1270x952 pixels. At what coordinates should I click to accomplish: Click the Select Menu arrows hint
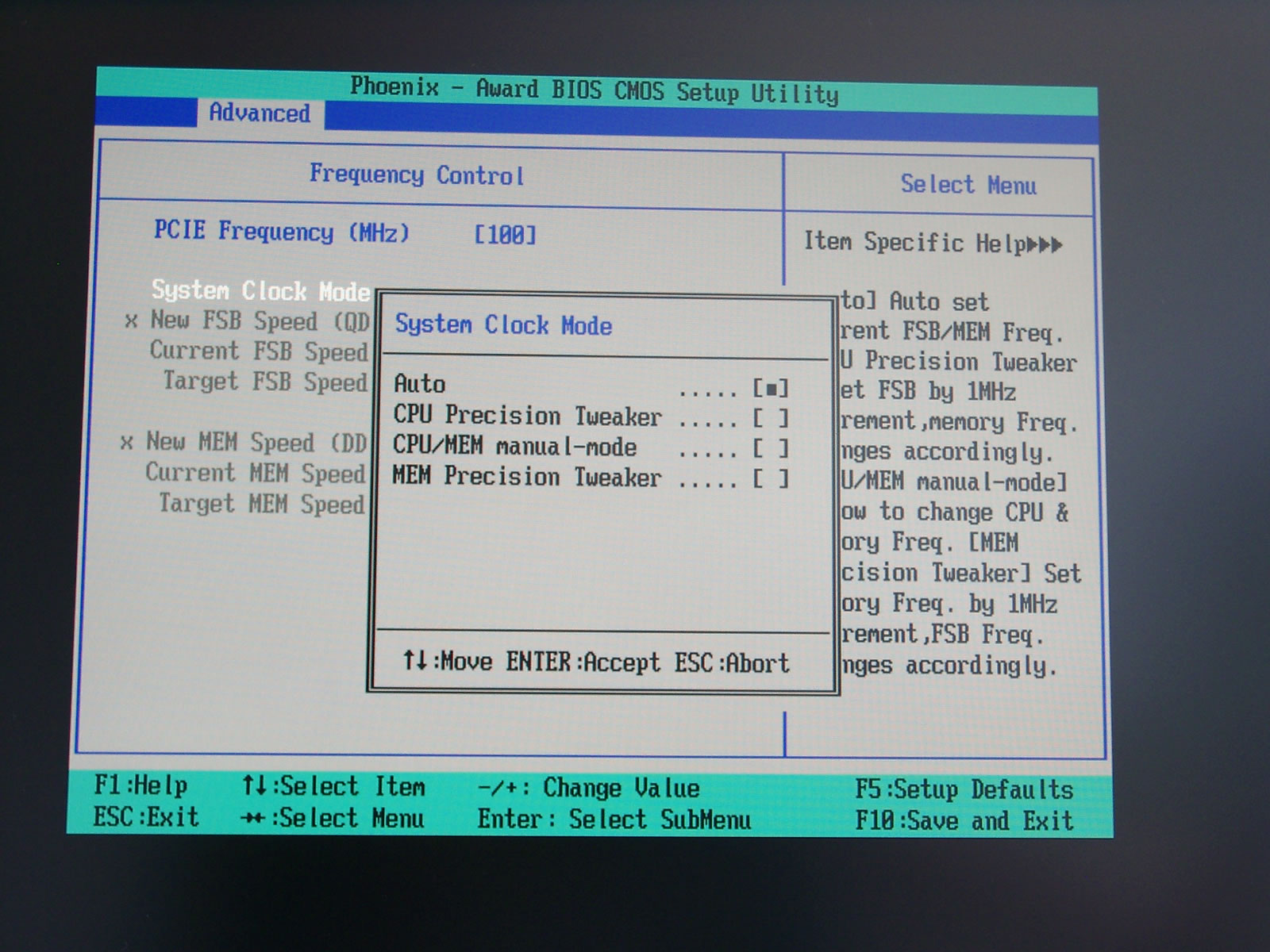[x=333, y=818]
